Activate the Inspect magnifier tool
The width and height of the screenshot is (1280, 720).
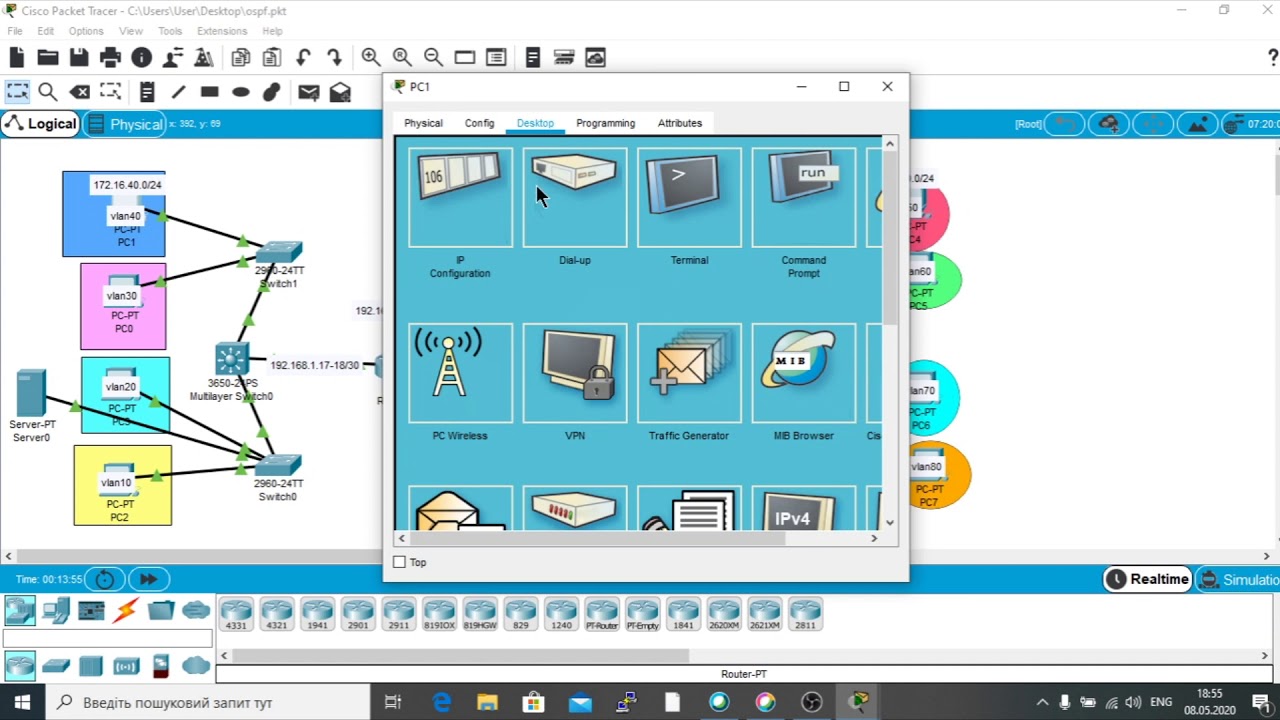tap(47, 92)
